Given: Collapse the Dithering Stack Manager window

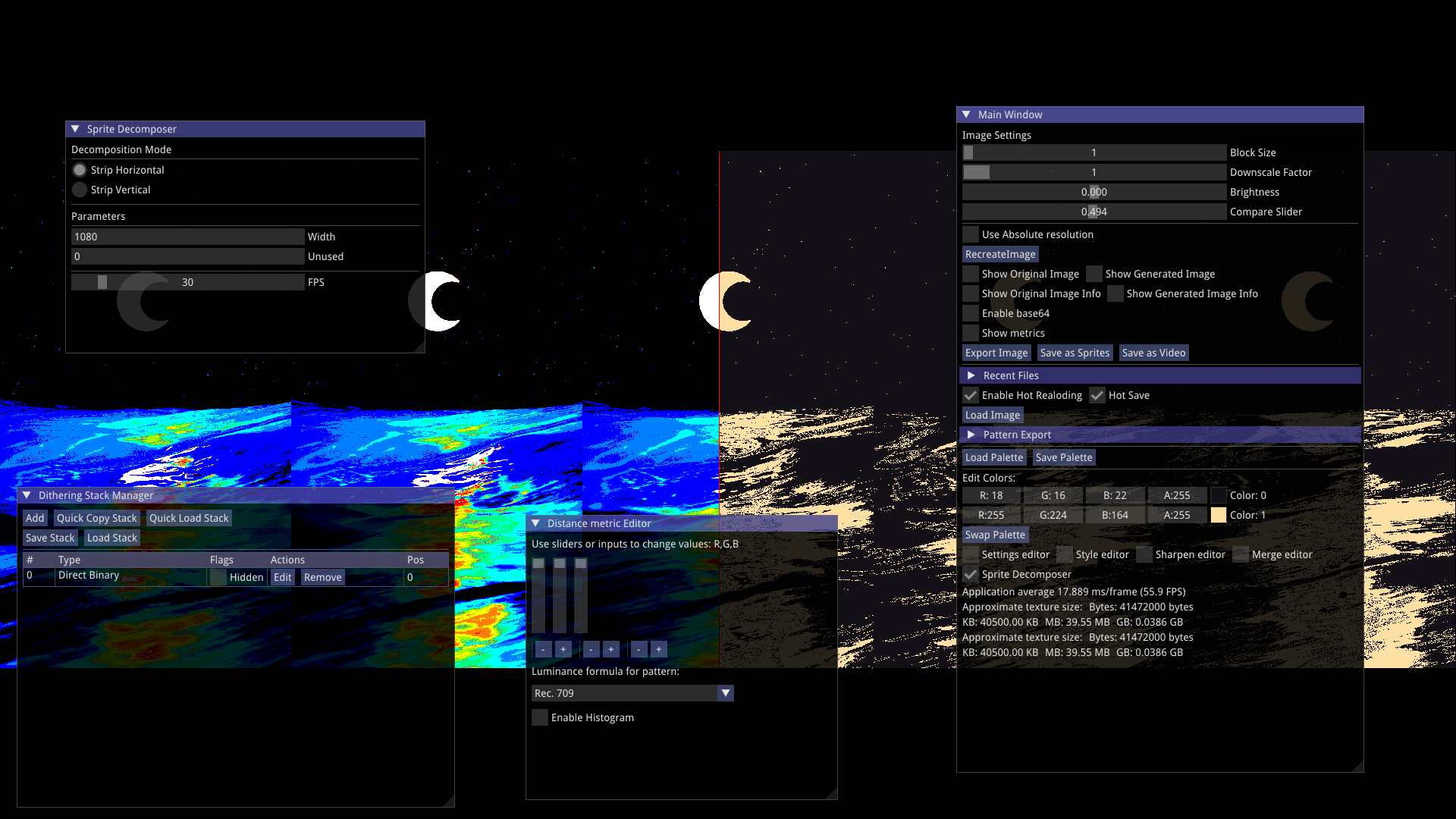Looking at the screenshot, I should 27,495.
